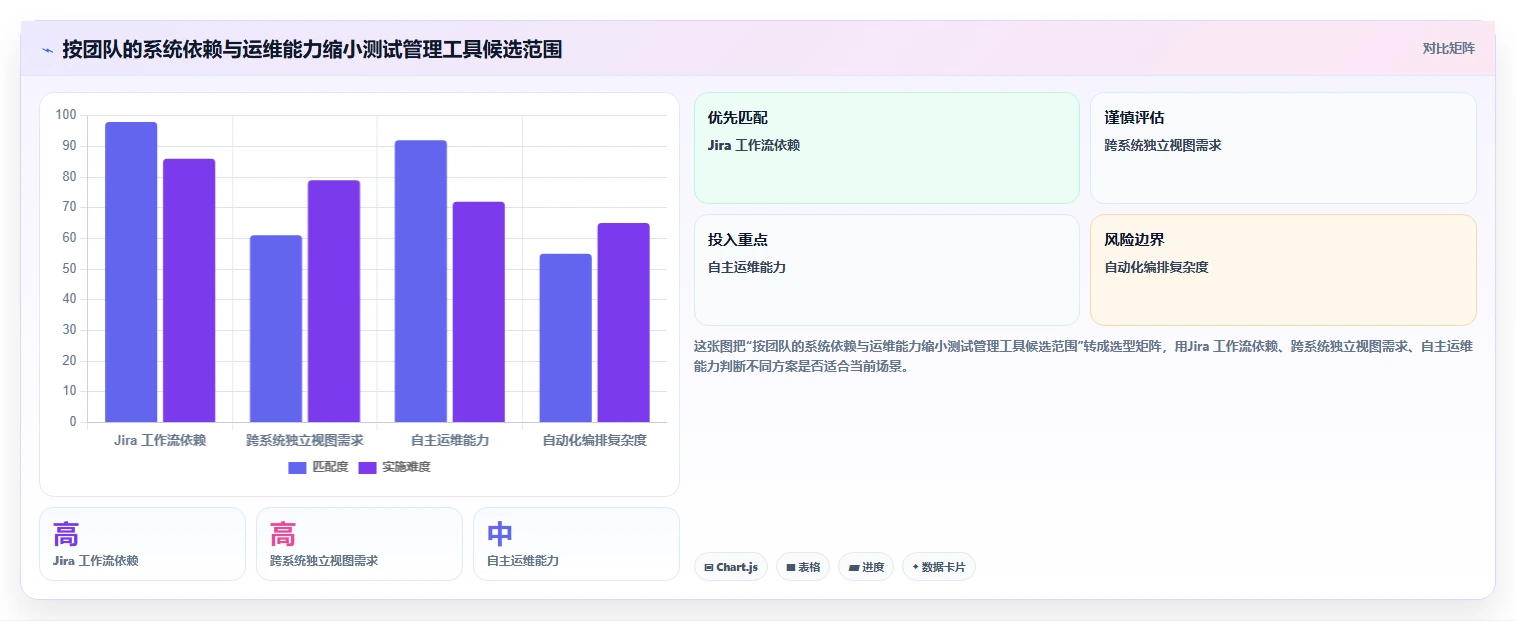Open the 风险边界 matrix card
Screen dimensions: 1516x621
pyautogui.click(x=1283, y=270)
